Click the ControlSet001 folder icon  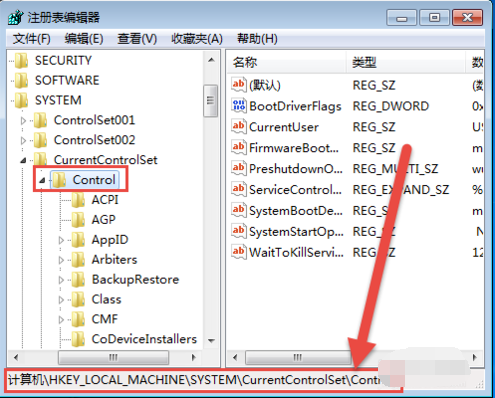coord(41,120)
